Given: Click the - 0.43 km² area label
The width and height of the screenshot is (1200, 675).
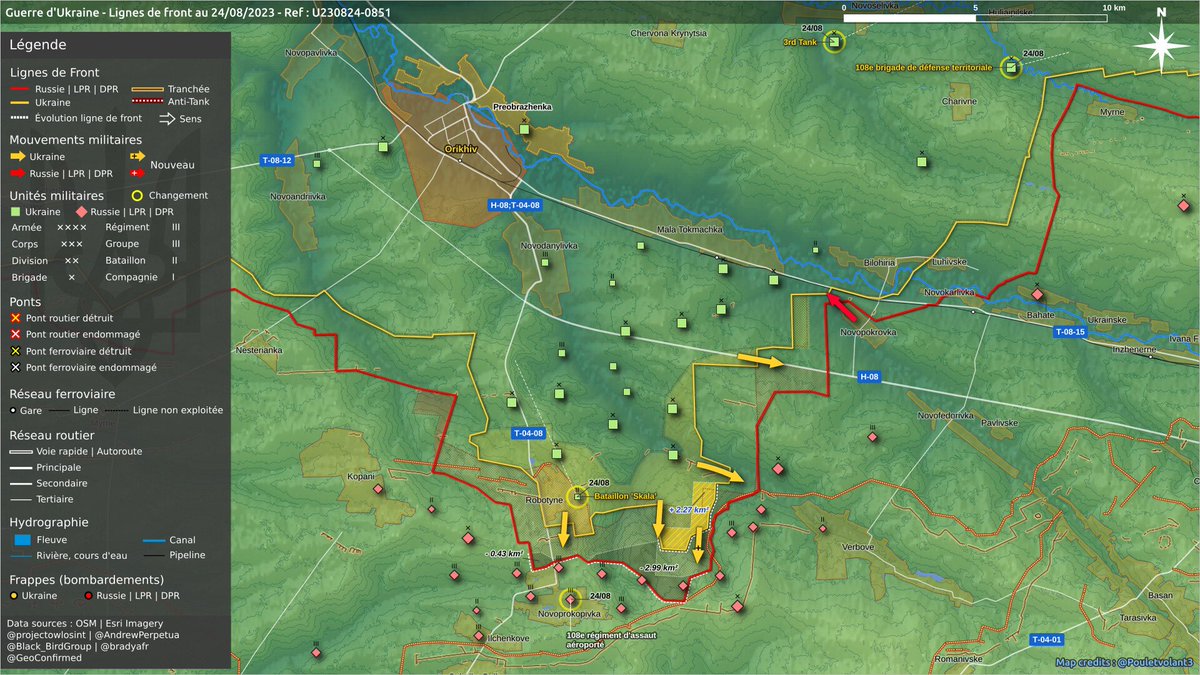Looking at the screenshot, I should click(504, 553).
